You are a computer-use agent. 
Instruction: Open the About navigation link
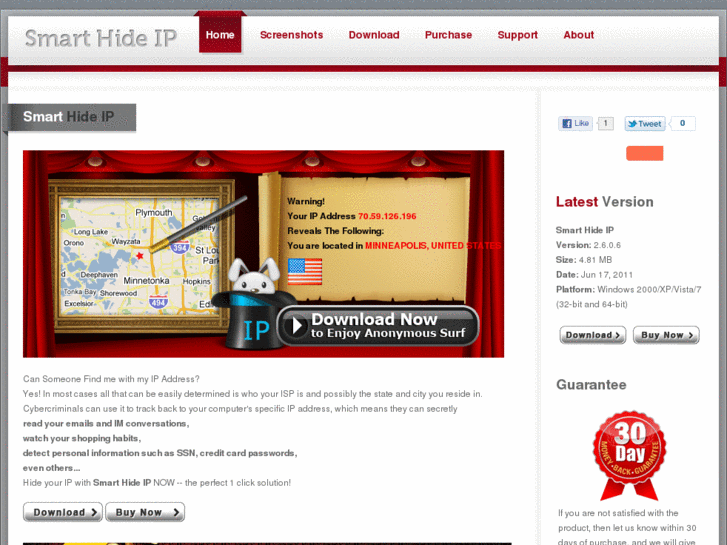point(579,35)
